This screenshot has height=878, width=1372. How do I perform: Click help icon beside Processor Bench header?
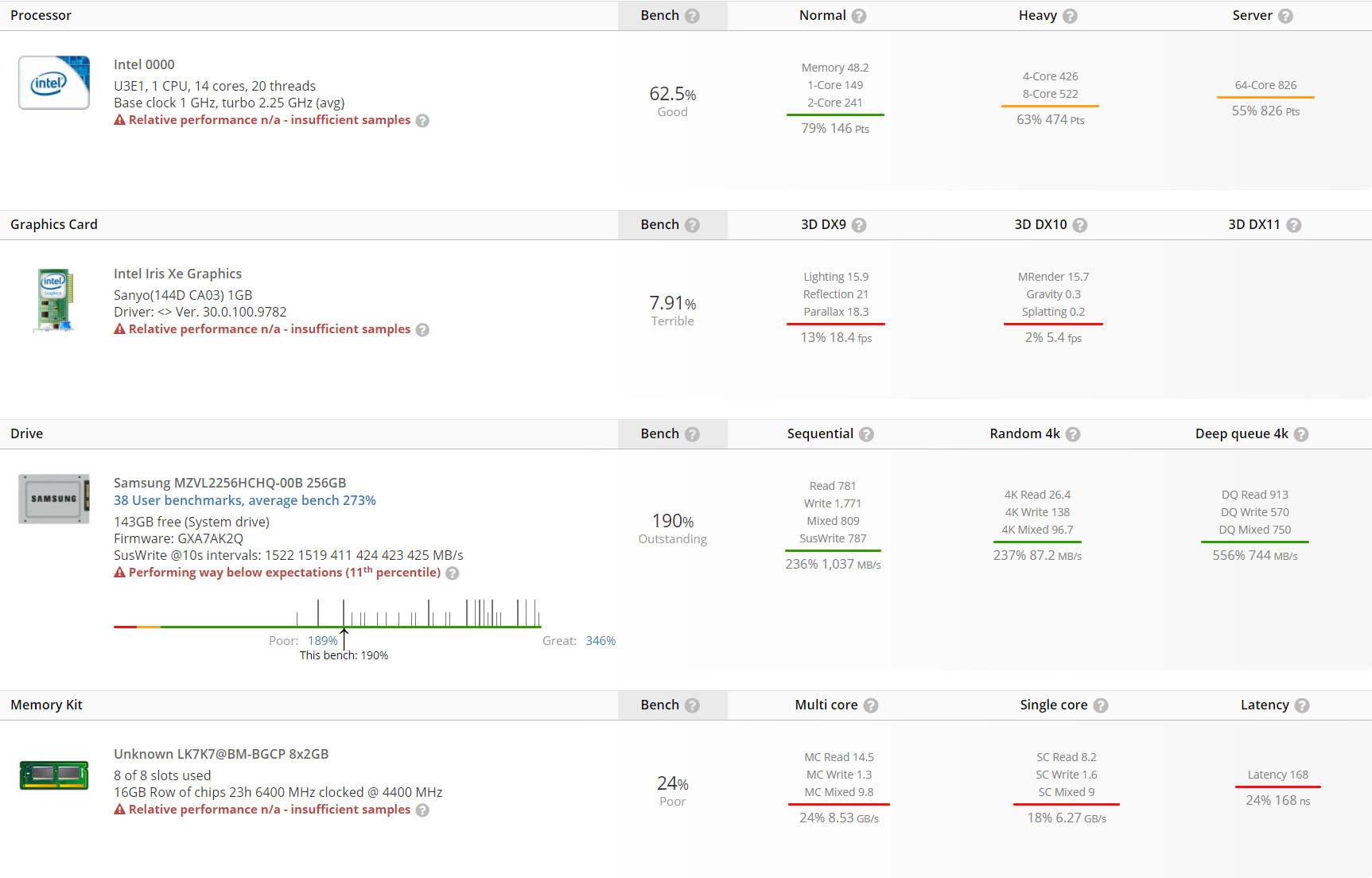[692, 16]
